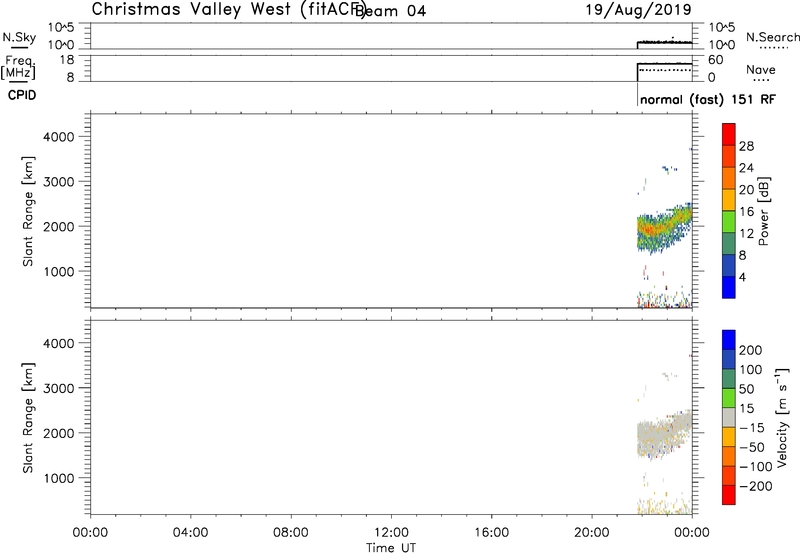
Task: Pick the bright blue lowest Power colorbar segment
Action: (x=729, y=287)
